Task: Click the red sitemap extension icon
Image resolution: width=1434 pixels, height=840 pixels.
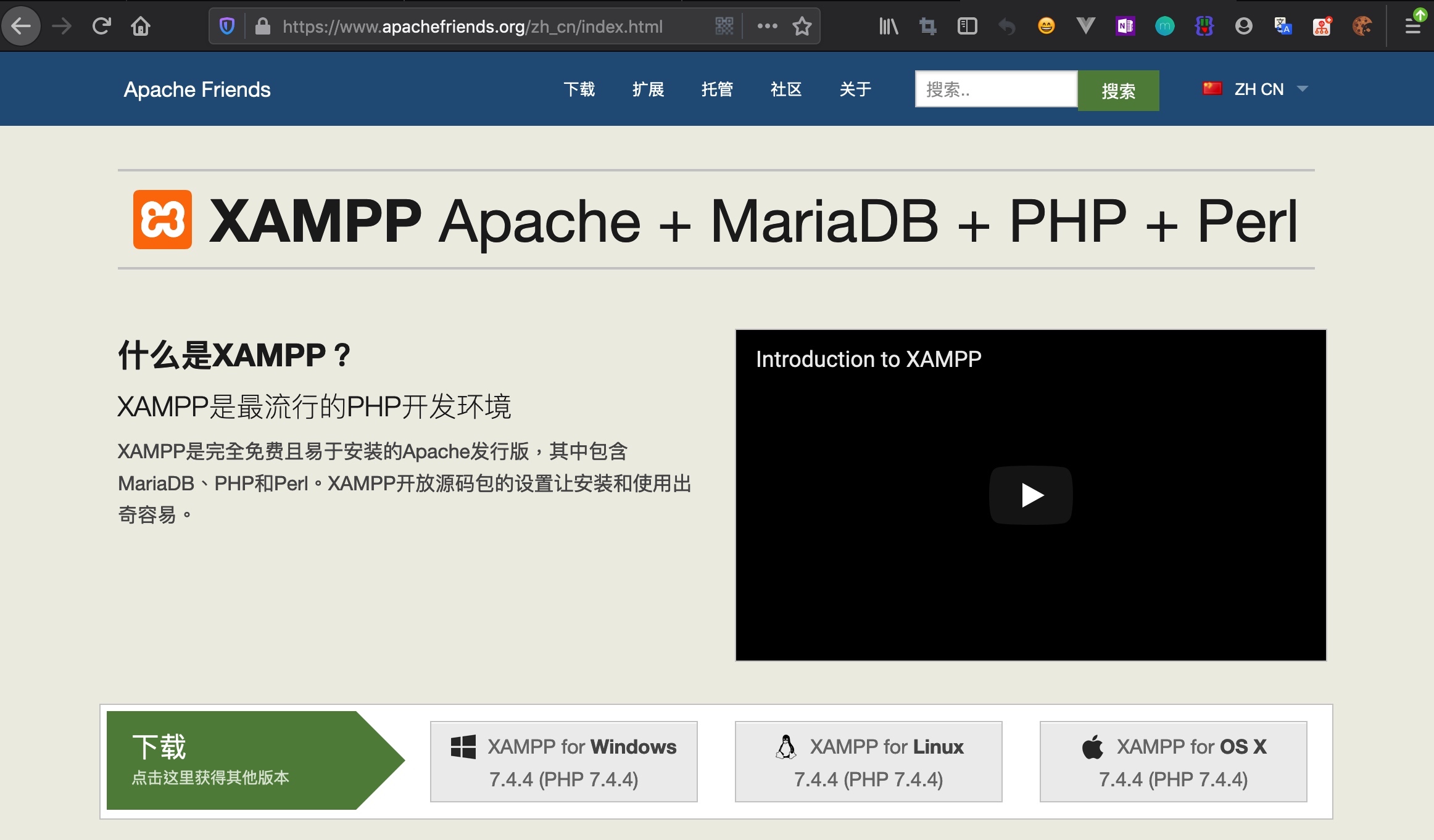Action: pyautogui.click(x=1322, y=26)
